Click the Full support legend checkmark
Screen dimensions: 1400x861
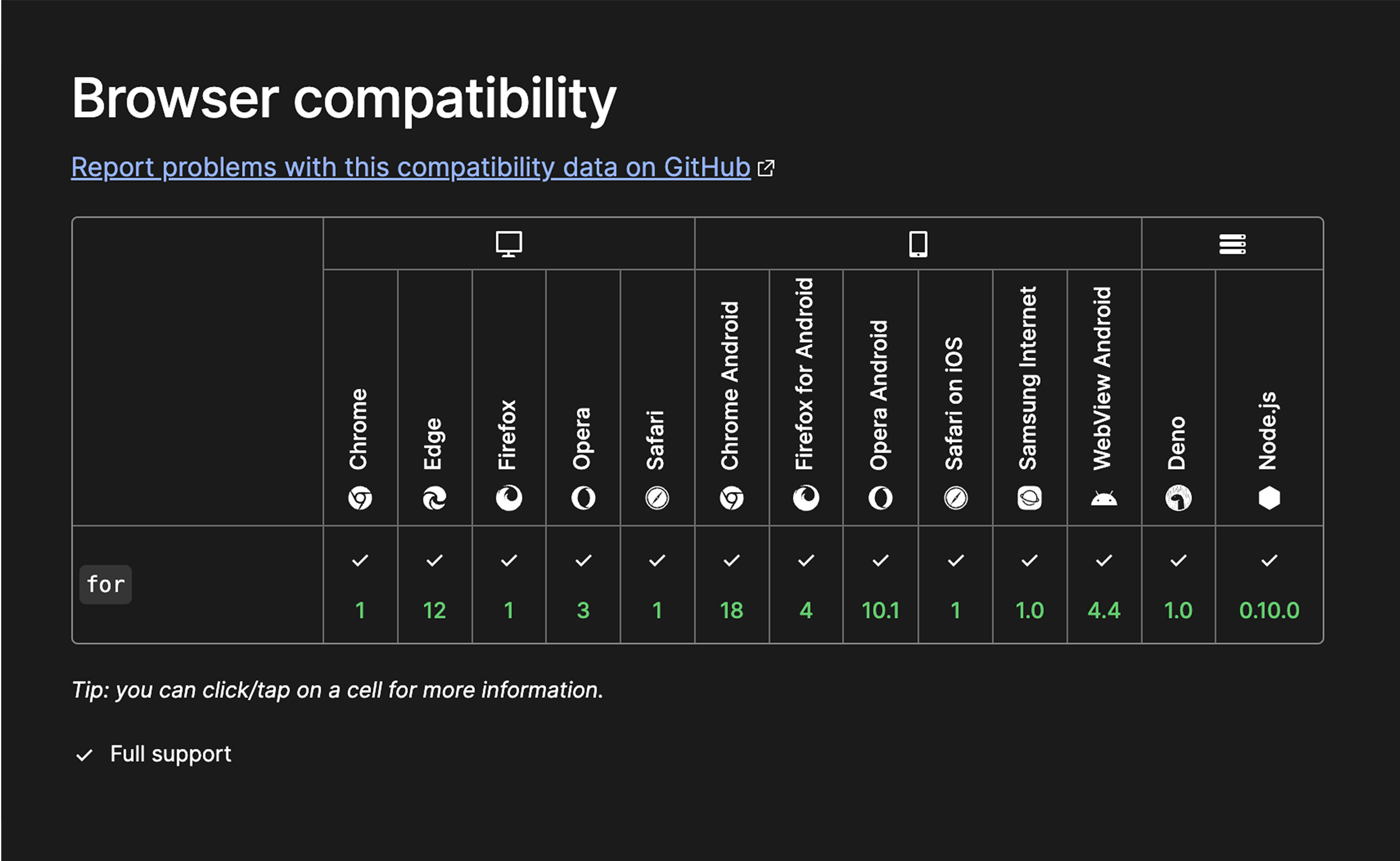tap(84, 754)
